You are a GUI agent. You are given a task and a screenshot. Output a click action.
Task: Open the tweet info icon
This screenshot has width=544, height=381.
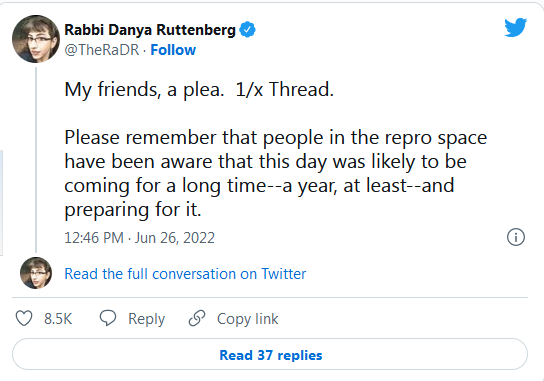[516, 237]
